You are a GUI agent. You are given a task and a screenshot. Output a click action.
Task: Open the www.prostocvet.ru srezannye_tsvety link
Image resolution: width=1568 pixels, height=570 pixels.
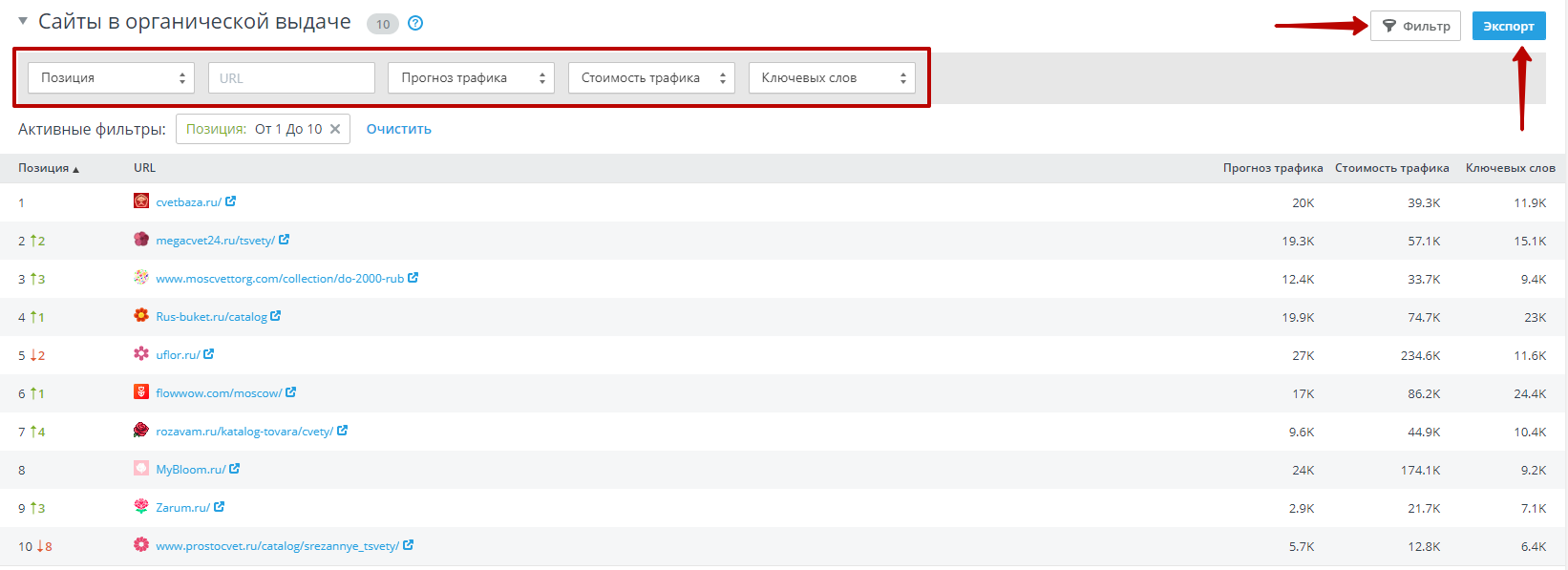[278, 546]
